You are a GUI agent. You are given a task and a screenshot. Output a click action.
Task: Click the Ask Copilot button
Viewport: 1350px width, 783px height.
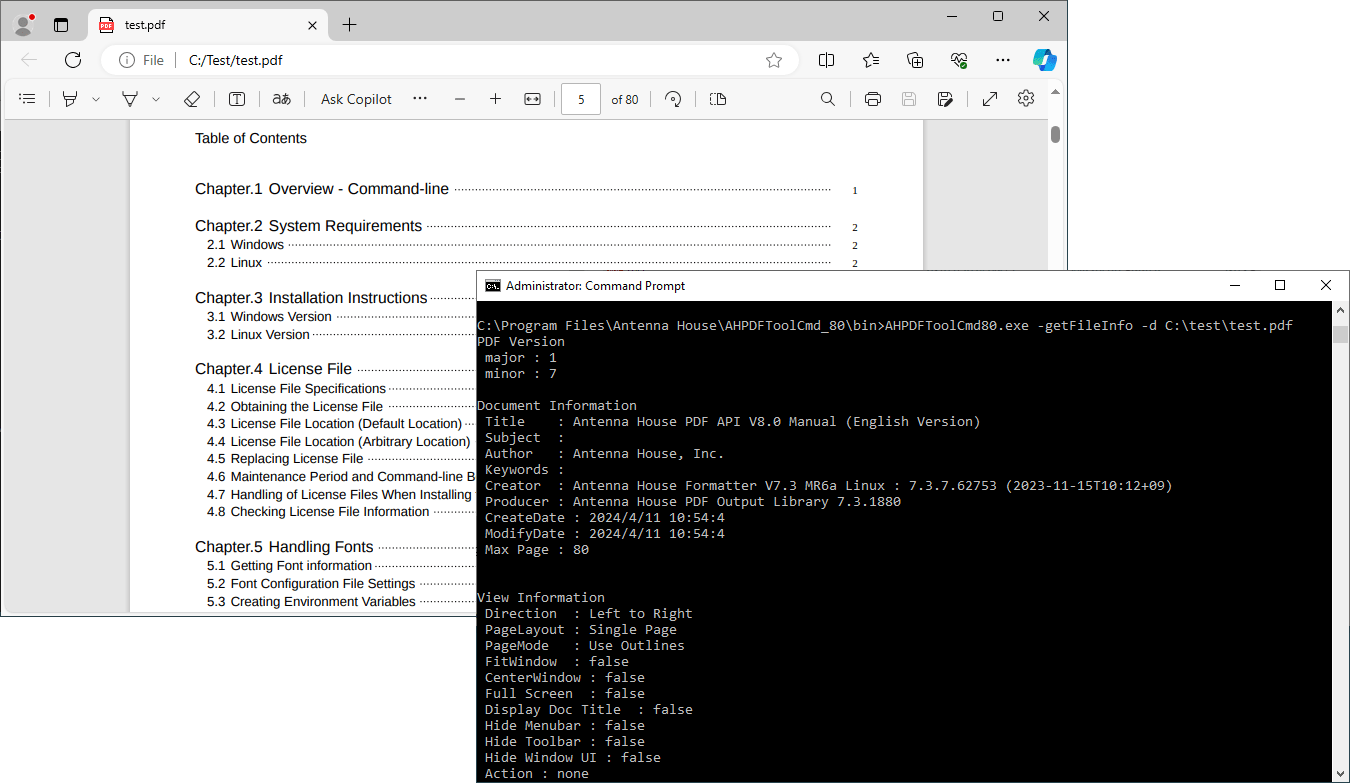(x=356, y=99)
